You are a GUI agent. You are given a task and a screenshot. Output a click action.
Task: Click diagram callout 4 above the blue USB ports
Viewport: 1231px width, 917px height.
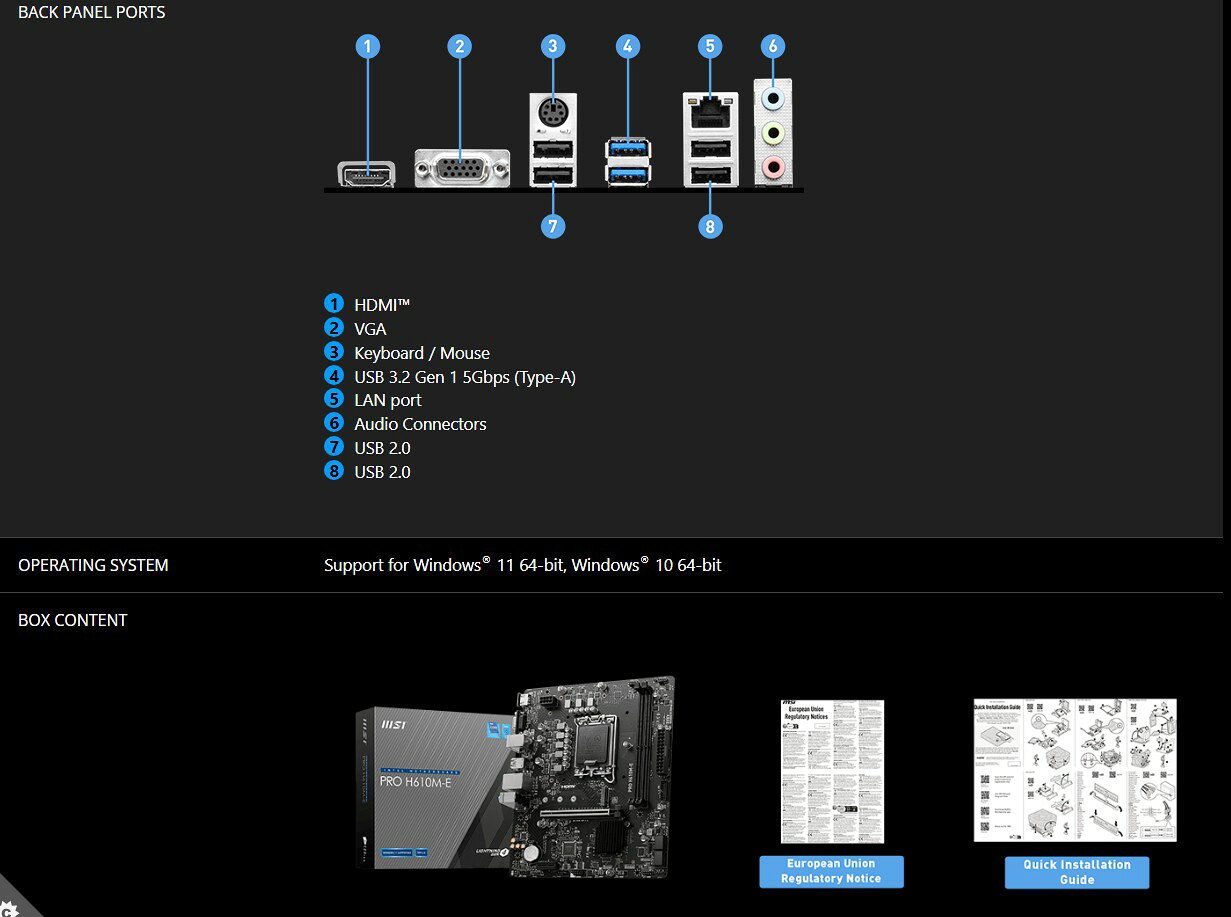click(627, 46)
